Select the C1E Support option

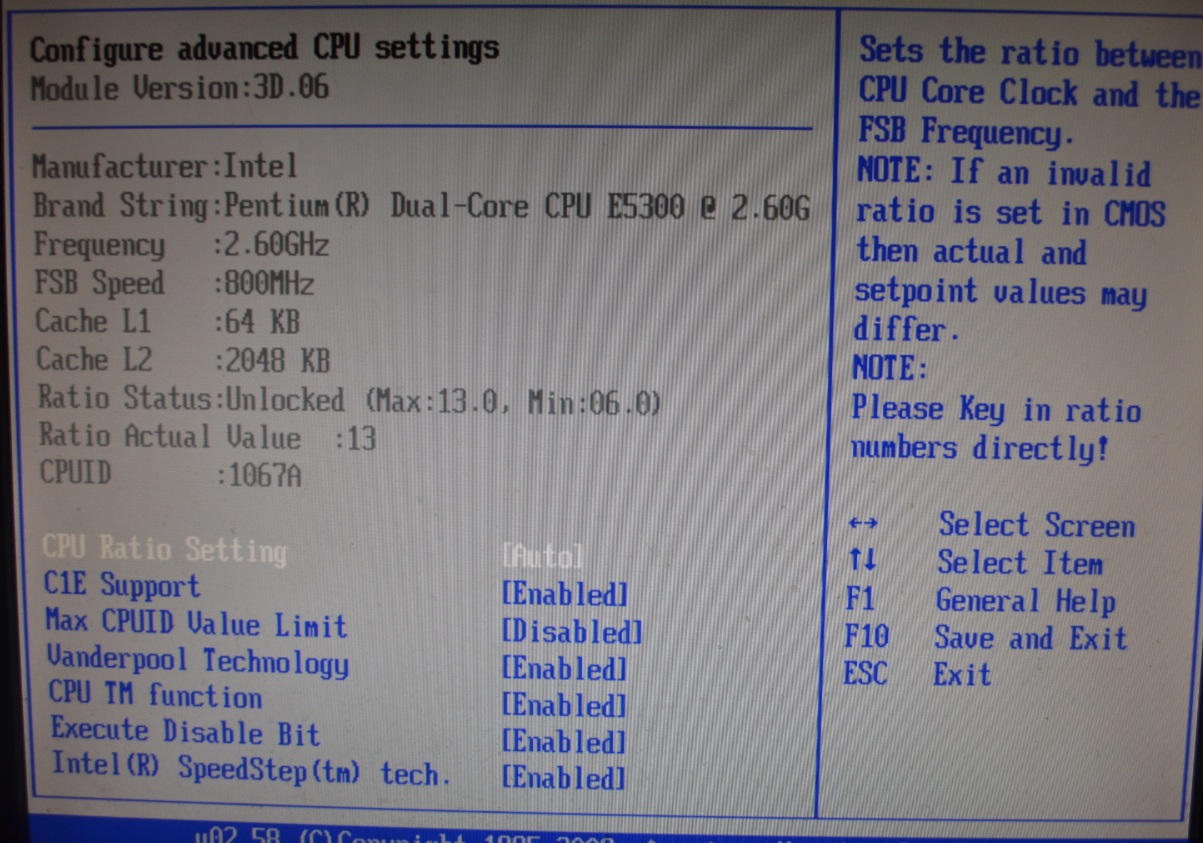[122, 586]
